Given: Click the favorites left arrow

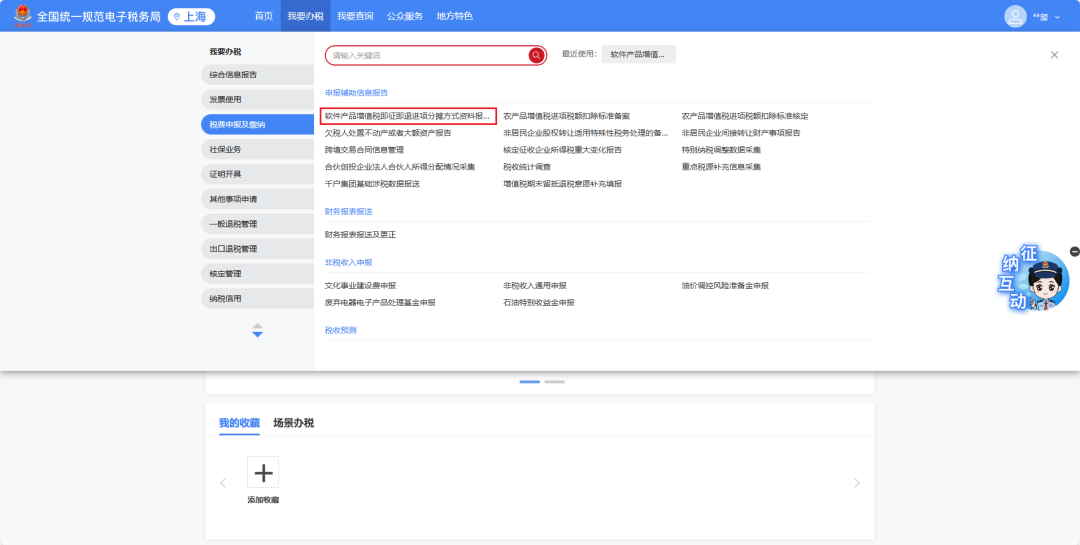Looking at the screenshot, I should click(223, 483).
